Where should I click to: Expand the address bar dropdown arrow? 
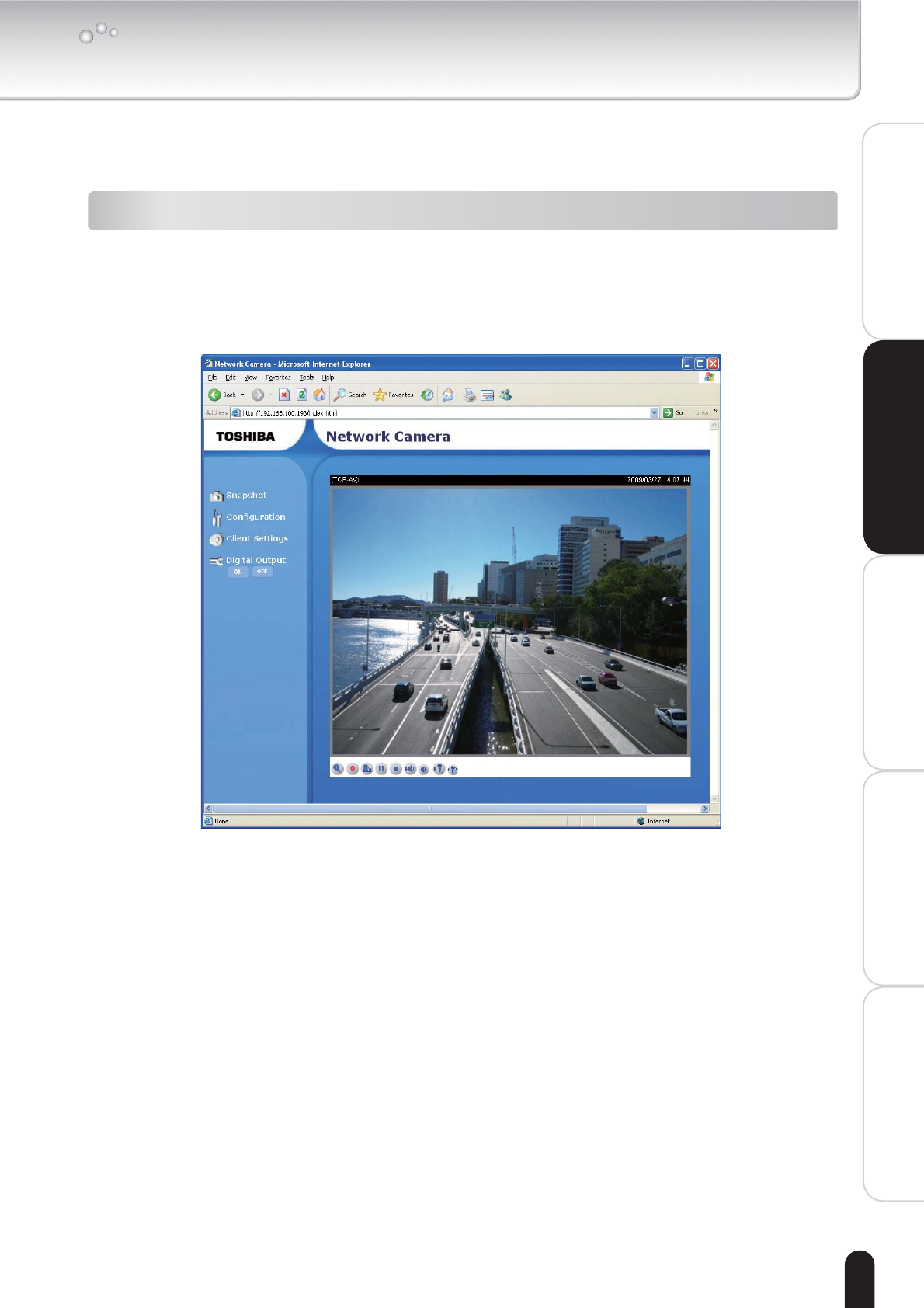coord(654,413)
